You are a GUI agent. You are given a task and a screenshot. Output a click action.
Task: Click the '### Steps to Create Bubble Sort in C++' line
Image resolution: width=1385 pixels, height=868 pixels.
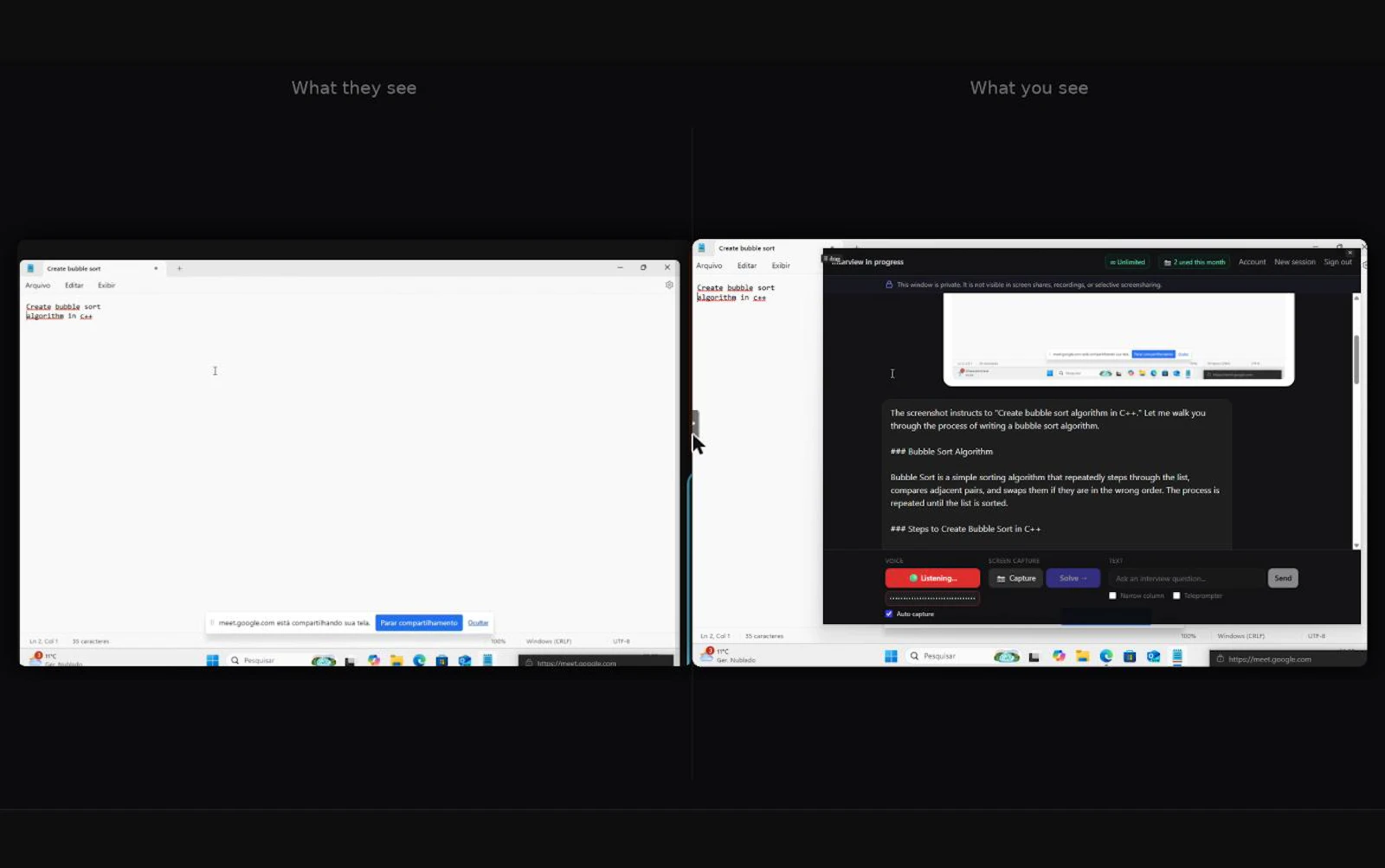point(965,529)
